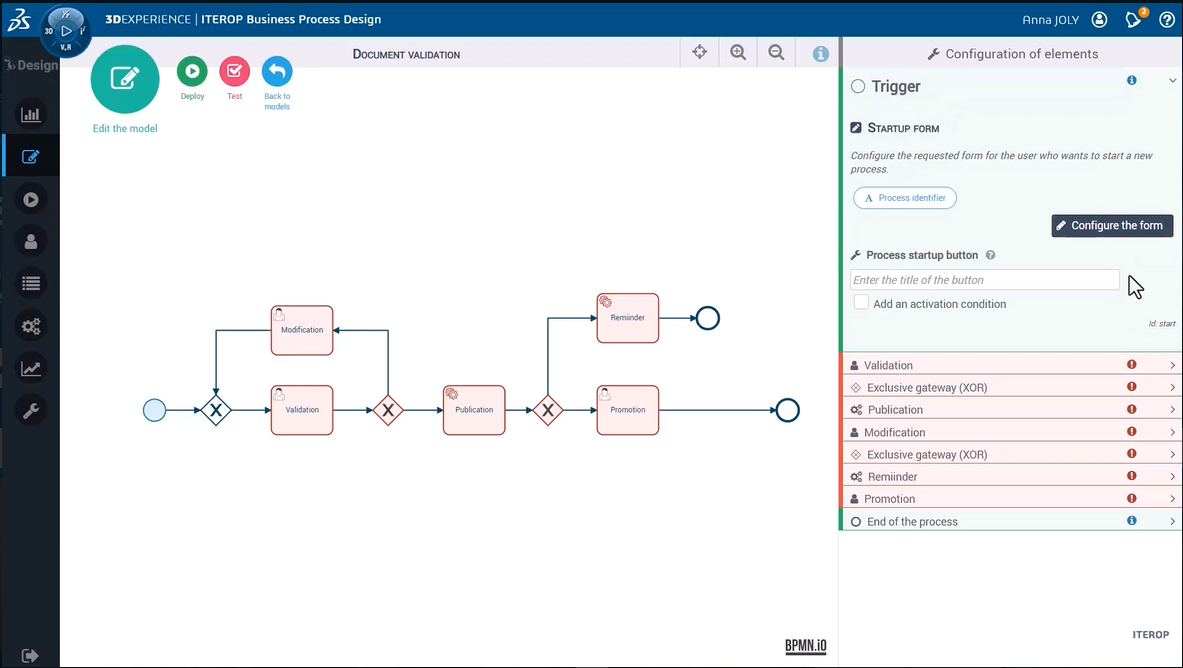
Task: Expand the Validation element row
Action: (1011, 365)
